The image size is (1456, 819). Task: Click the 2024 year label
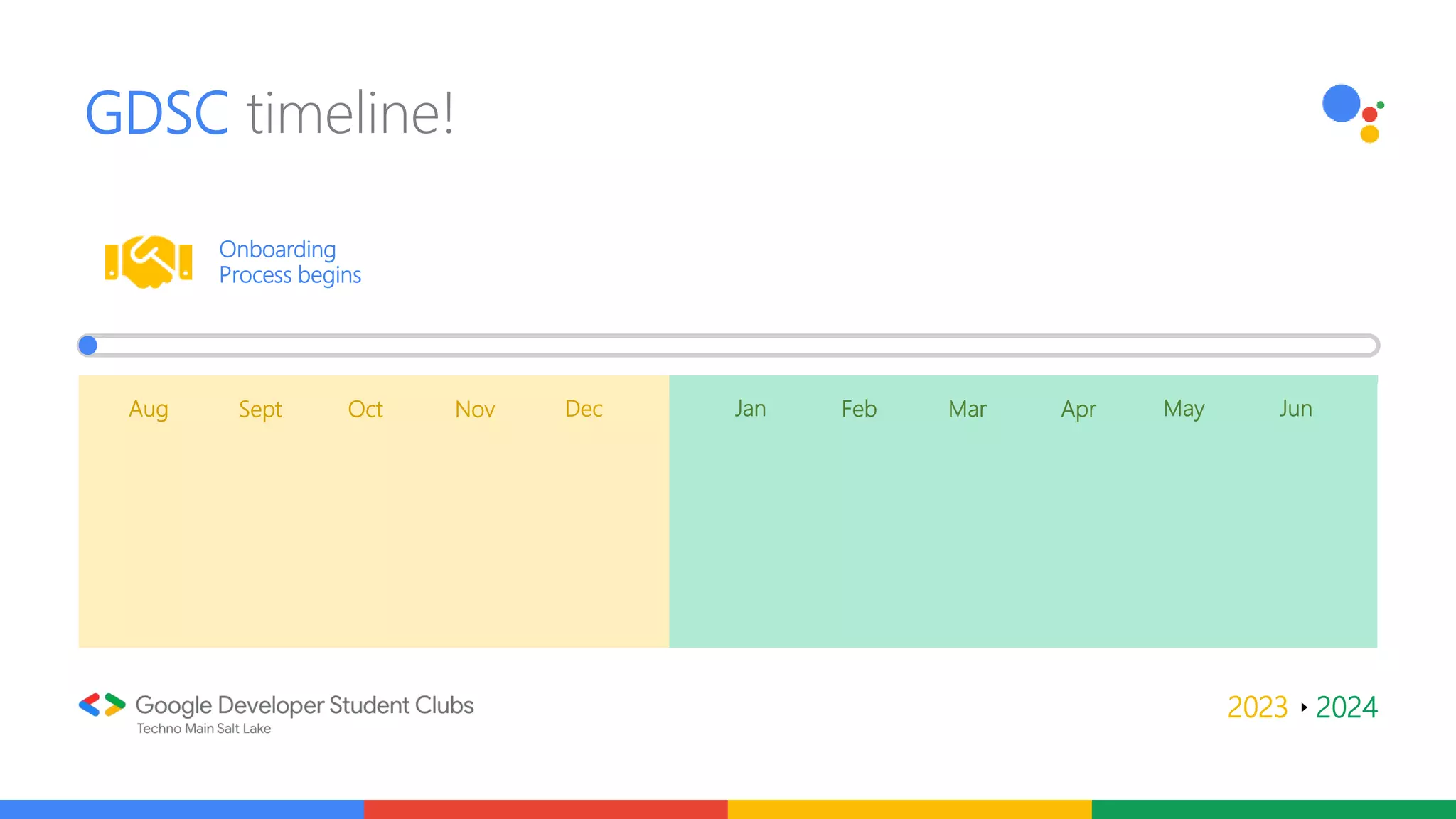(1347, 707)
